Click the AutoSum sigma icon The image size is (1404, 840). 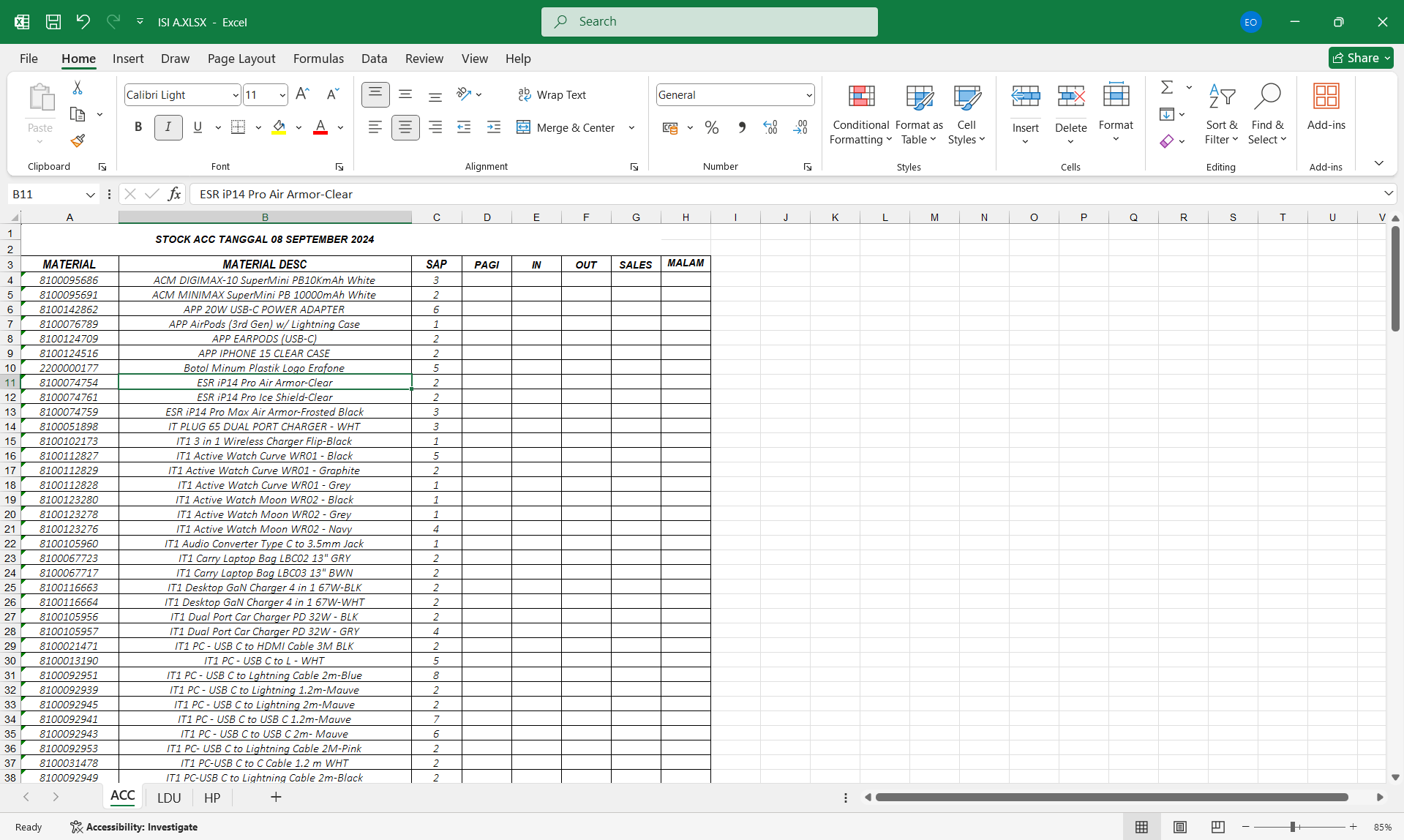[x=1167, y=88]
